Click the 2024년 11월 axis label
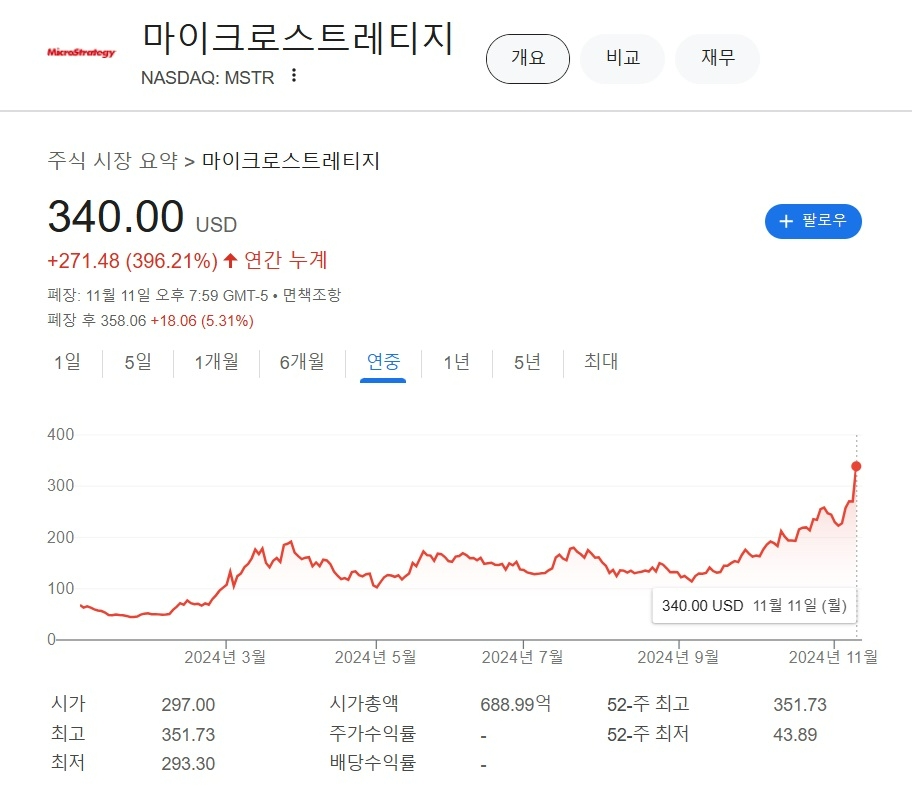912x792 pixels. pyautogui.click(x=833, y=658)
